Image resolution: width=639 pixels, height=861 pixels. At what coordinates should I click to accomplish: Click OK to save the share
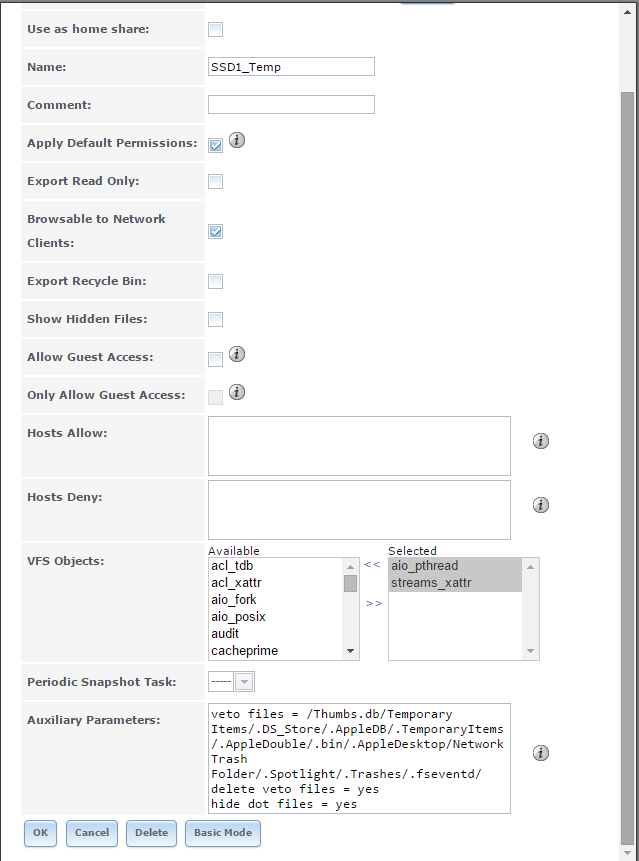point(40,833)
